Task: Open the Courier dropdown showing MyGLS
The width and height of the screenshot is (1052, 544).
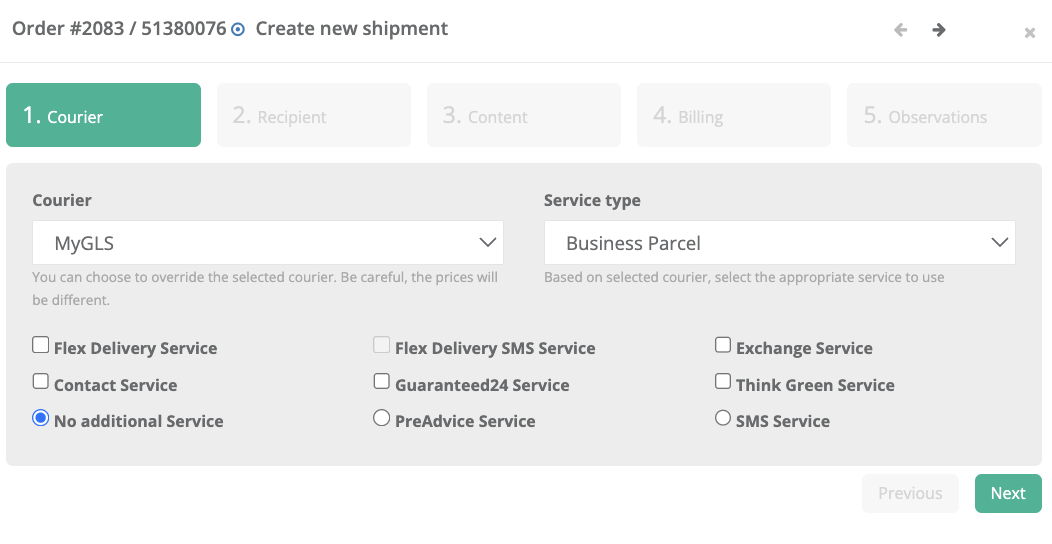Action: (267, 243)
